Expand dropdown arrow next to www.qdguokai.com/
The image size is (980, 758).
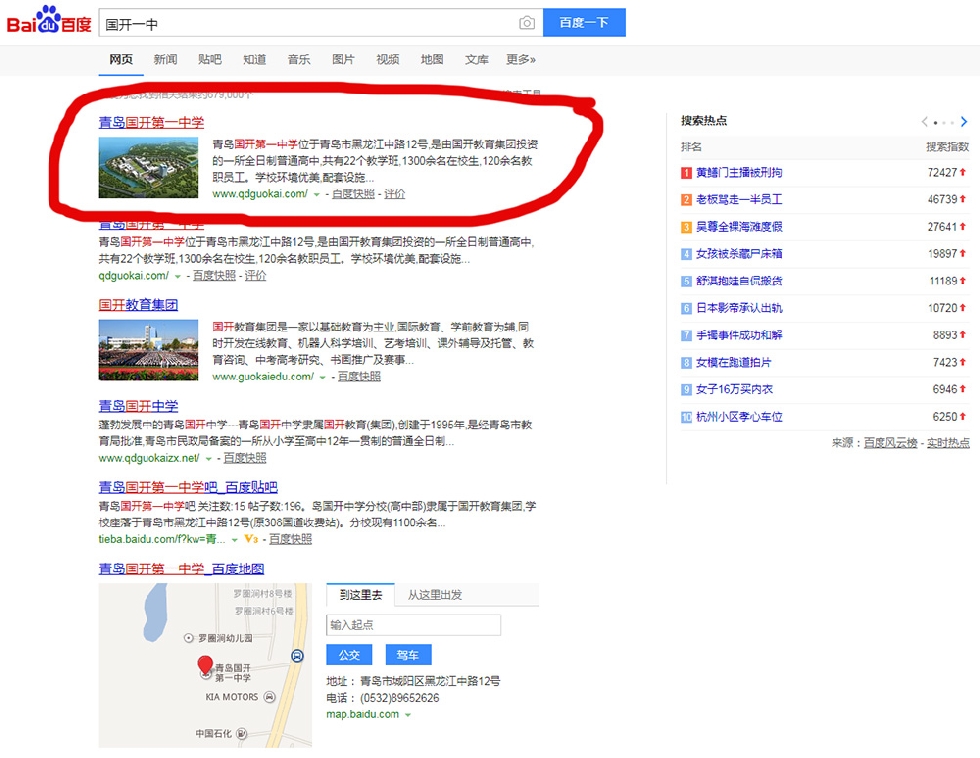click(316, 194)
